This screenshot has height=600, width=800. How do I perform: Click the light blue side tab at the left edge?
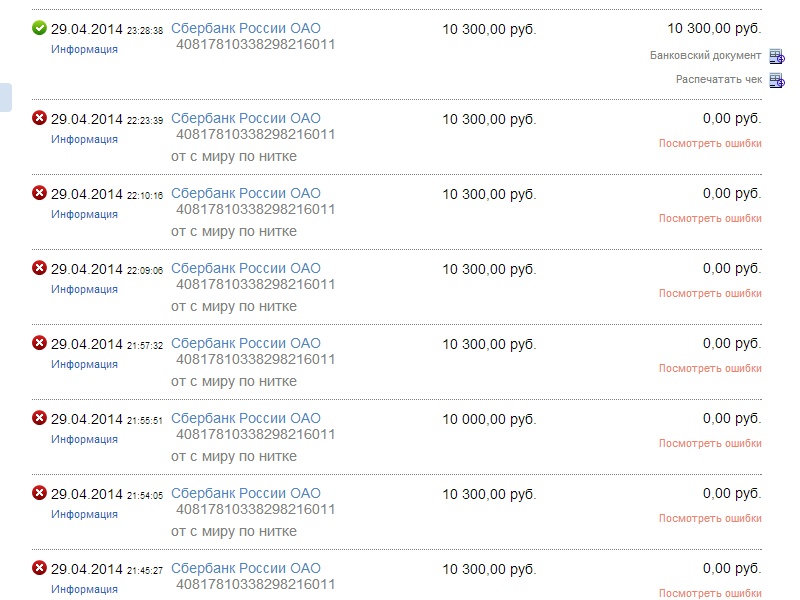[x=6, y=97]
